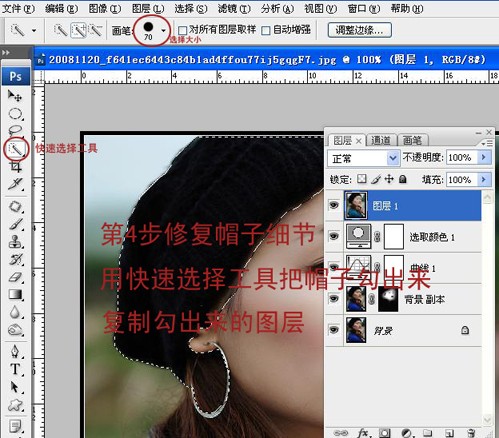Select the Sponge/Dodge tool
This screenshot has height=438, width=499.
[15, 330]
